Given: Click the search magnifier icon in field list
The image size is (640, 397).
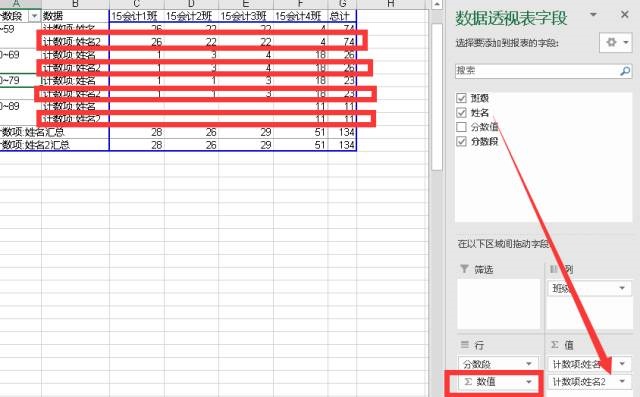Looking at the screenshot, I should (x=625, y=71).
